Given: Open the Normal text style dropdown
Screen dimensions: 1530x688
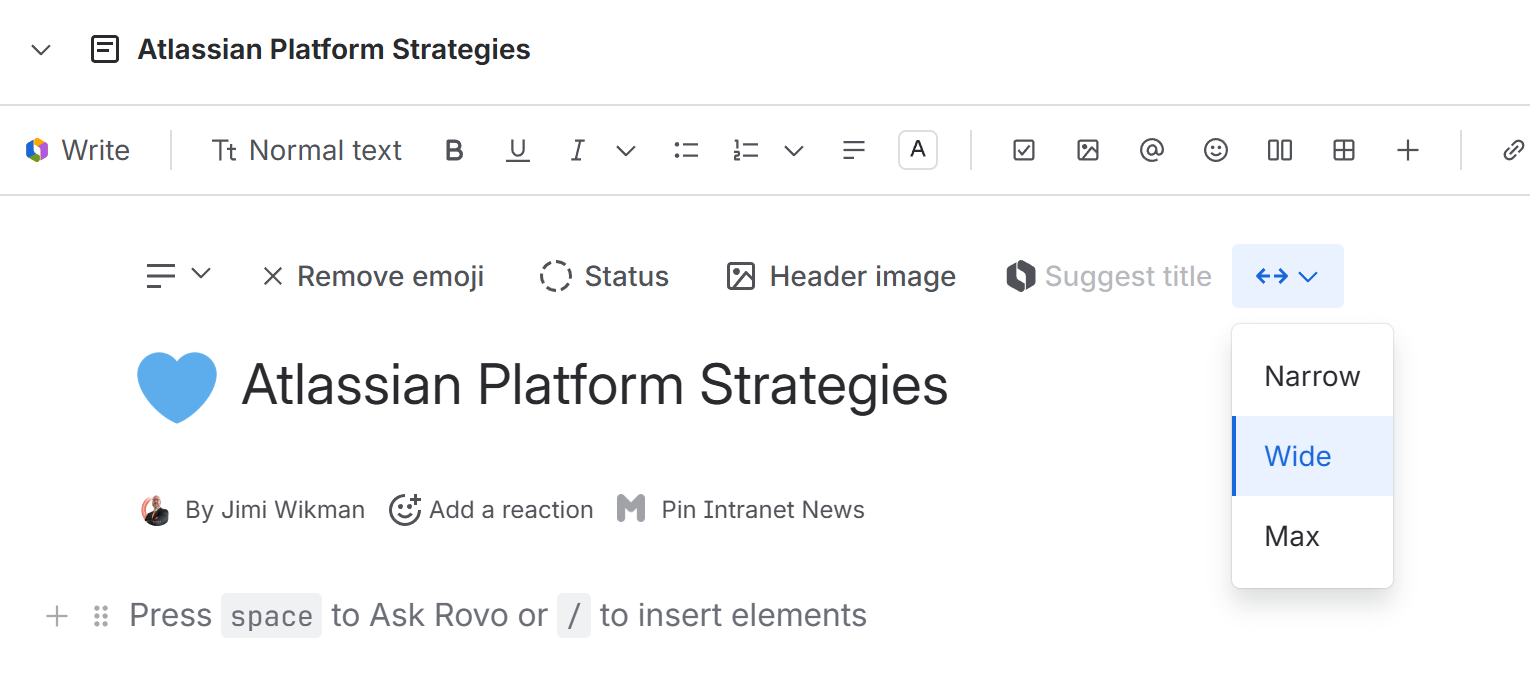Looking at the screenshot, I should (x=307, y=151).
